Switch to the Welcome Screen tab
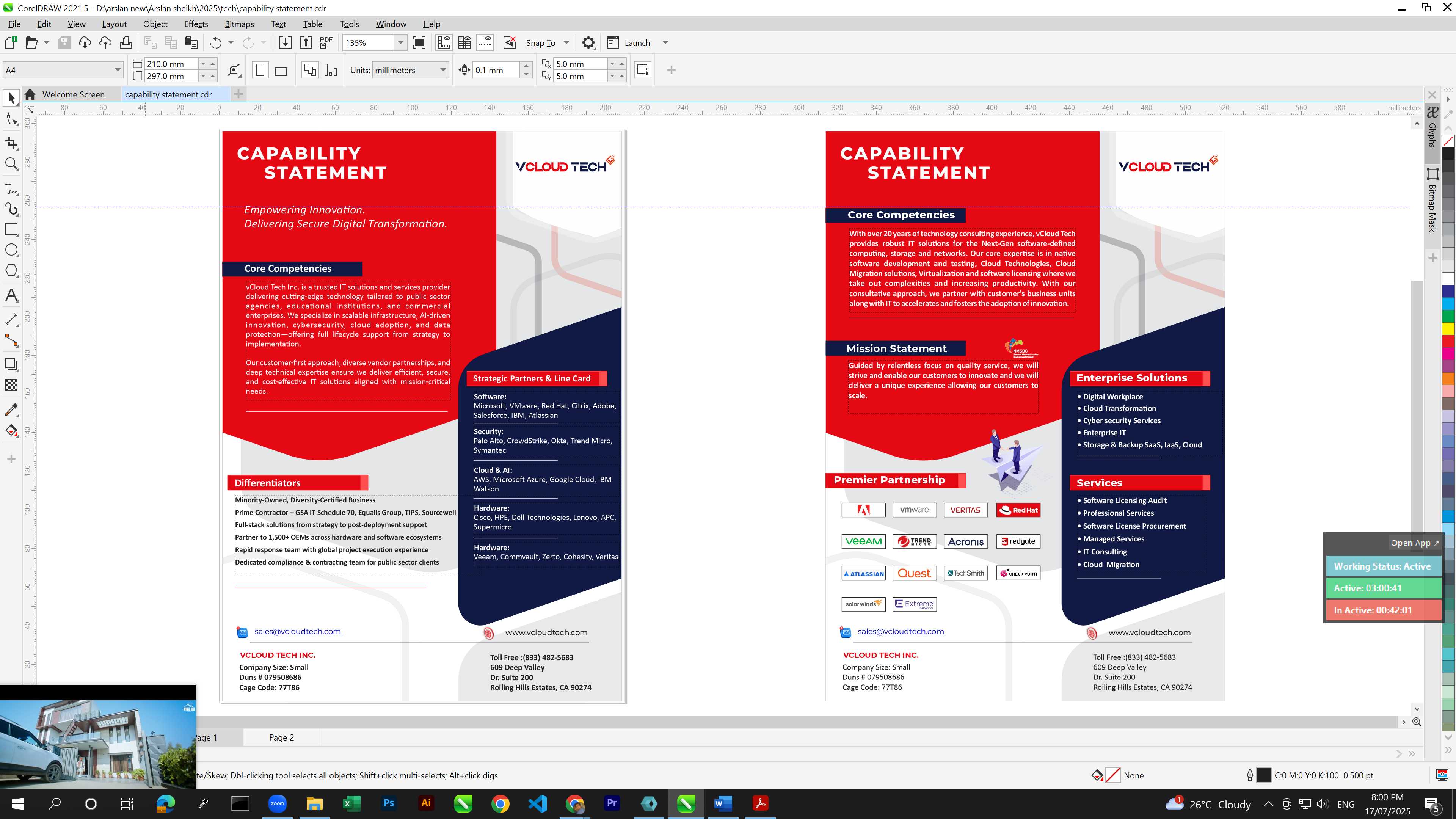Screen dimensions: 1456x819 pos(73,94)
